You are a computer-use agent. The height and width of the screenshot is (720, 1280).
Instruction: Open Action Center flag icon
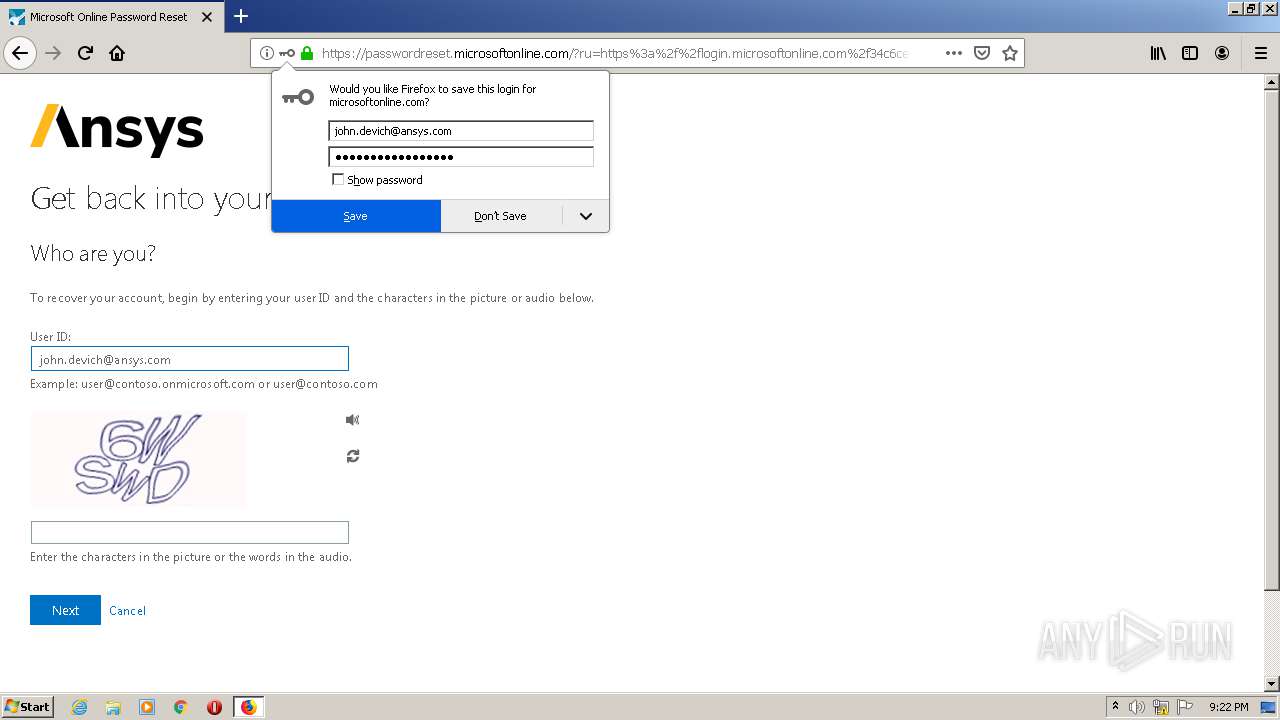click(1184, 707)
